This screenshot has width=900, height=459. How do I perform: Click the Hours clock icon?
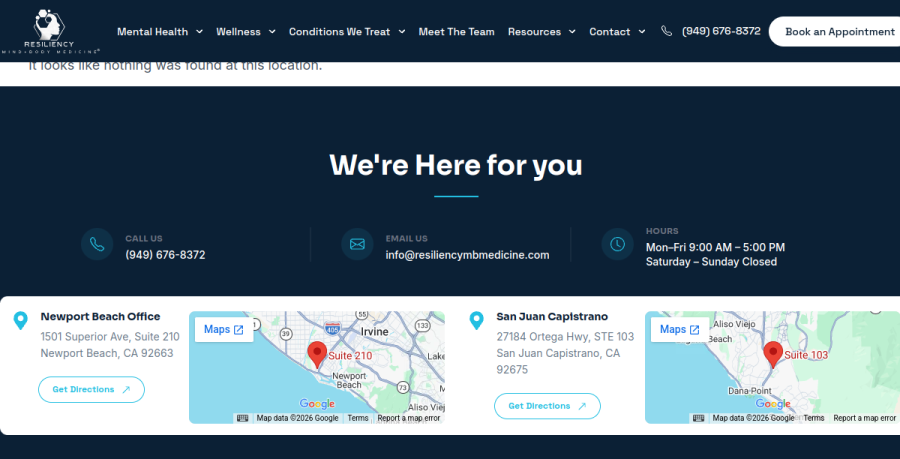coord(618,244)
